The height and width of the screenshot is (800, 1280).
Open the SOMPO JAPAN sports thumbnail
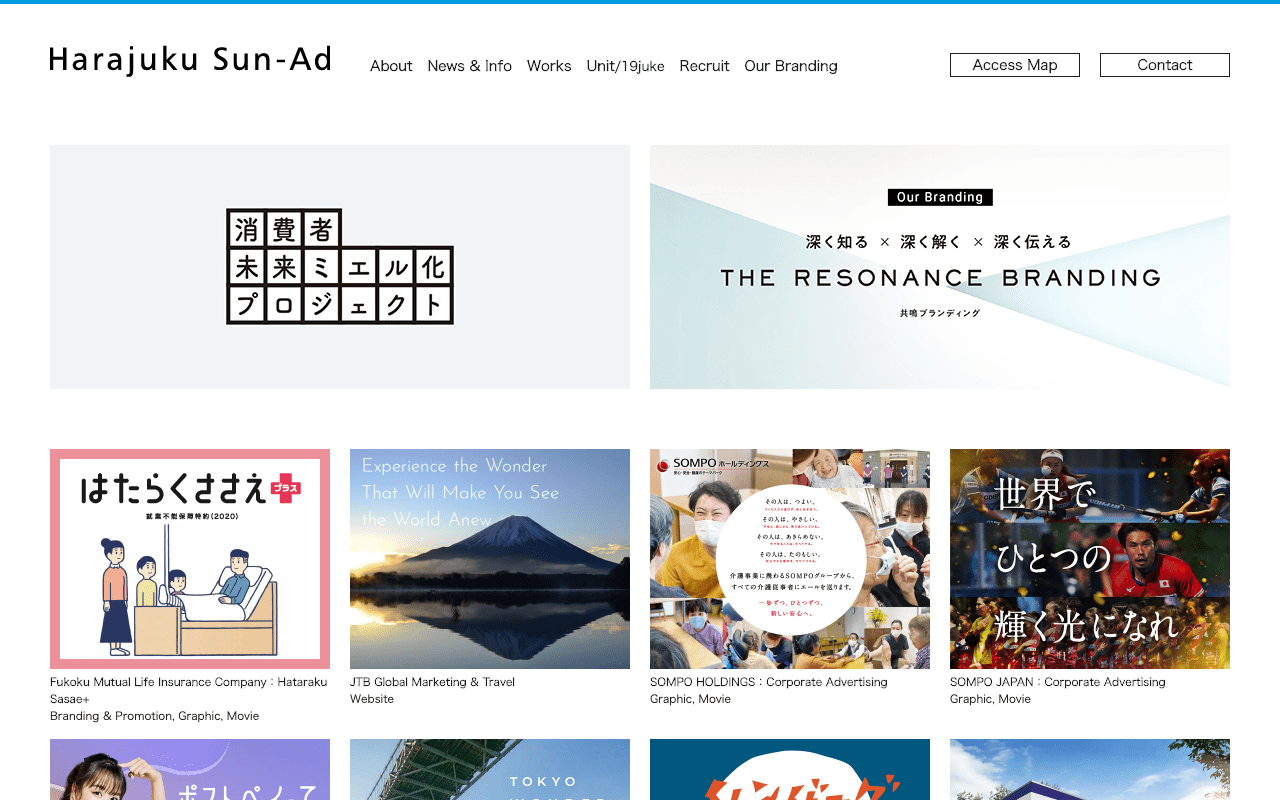pos(1089,559)
